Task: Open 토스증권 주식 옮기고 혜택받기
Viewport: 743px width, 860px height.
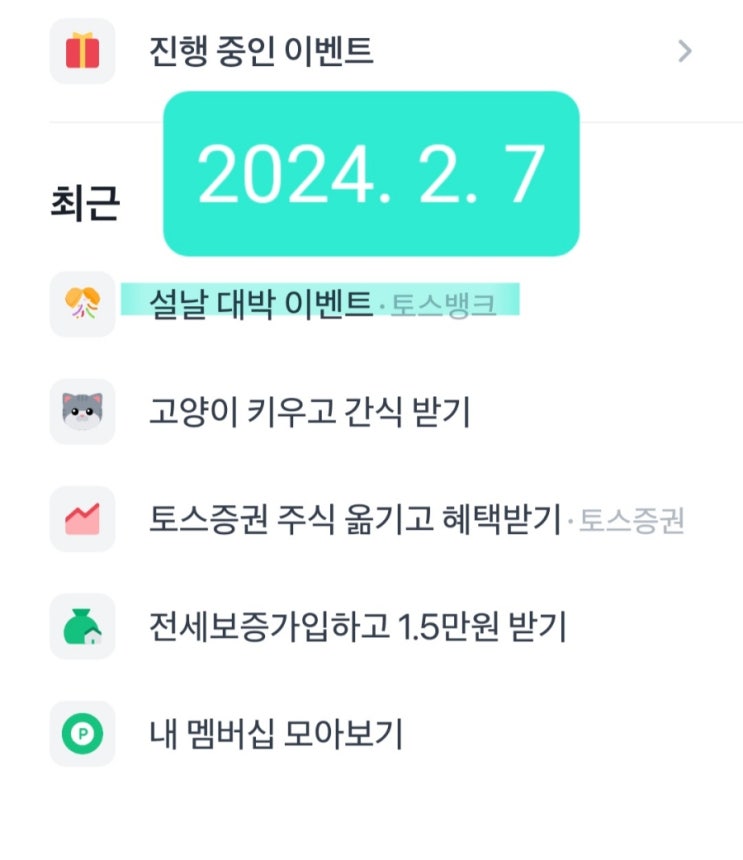Action: point(354,519)
